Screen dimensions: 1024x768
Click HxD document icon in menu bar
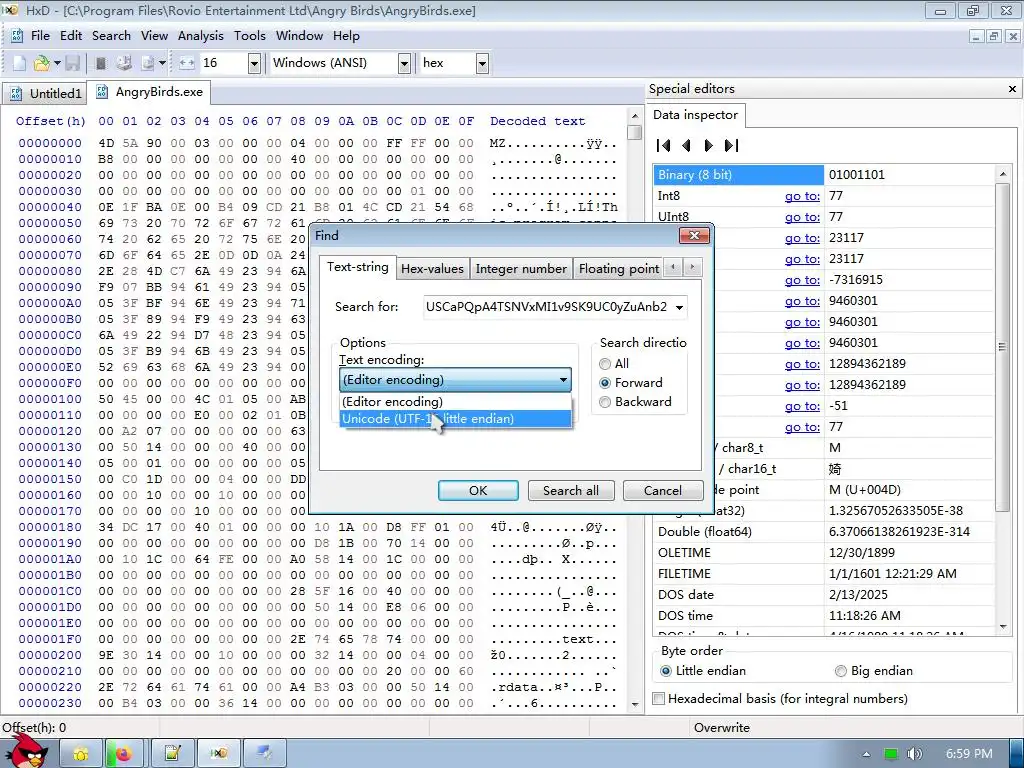click(17, 36)
